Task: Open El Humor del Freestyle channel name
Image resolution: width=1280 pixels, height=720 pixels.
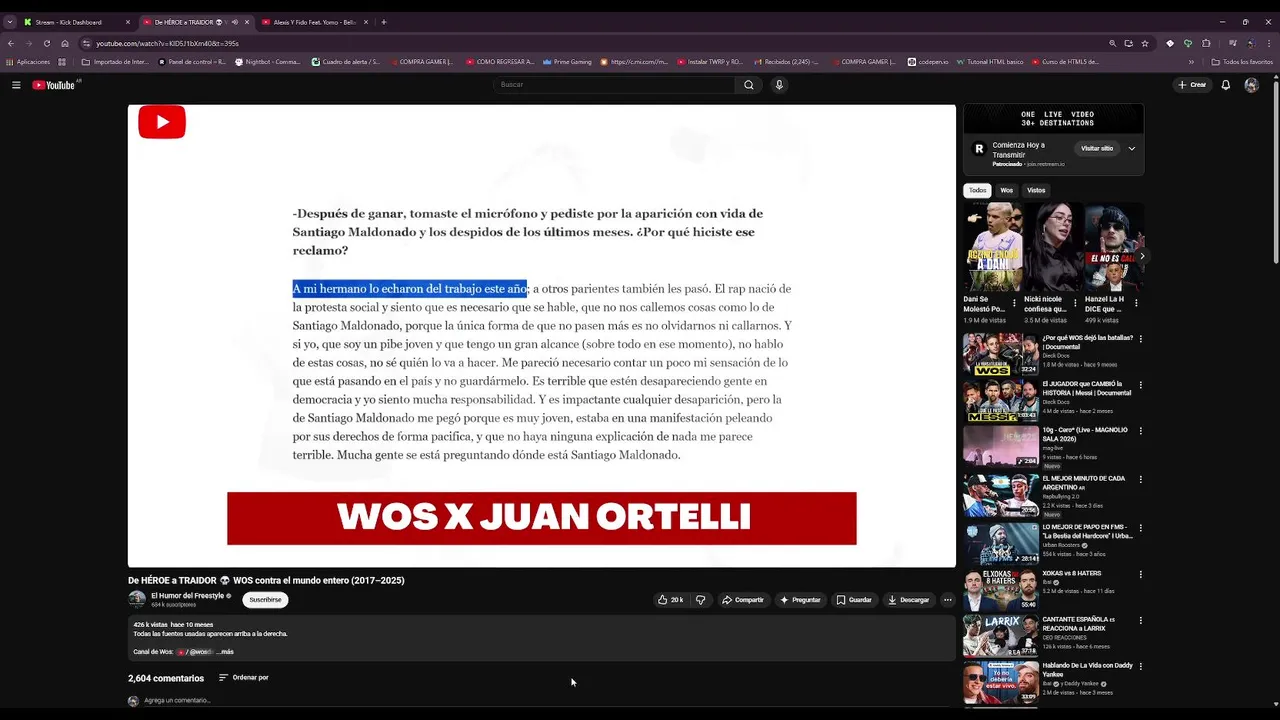Action: 187,596
